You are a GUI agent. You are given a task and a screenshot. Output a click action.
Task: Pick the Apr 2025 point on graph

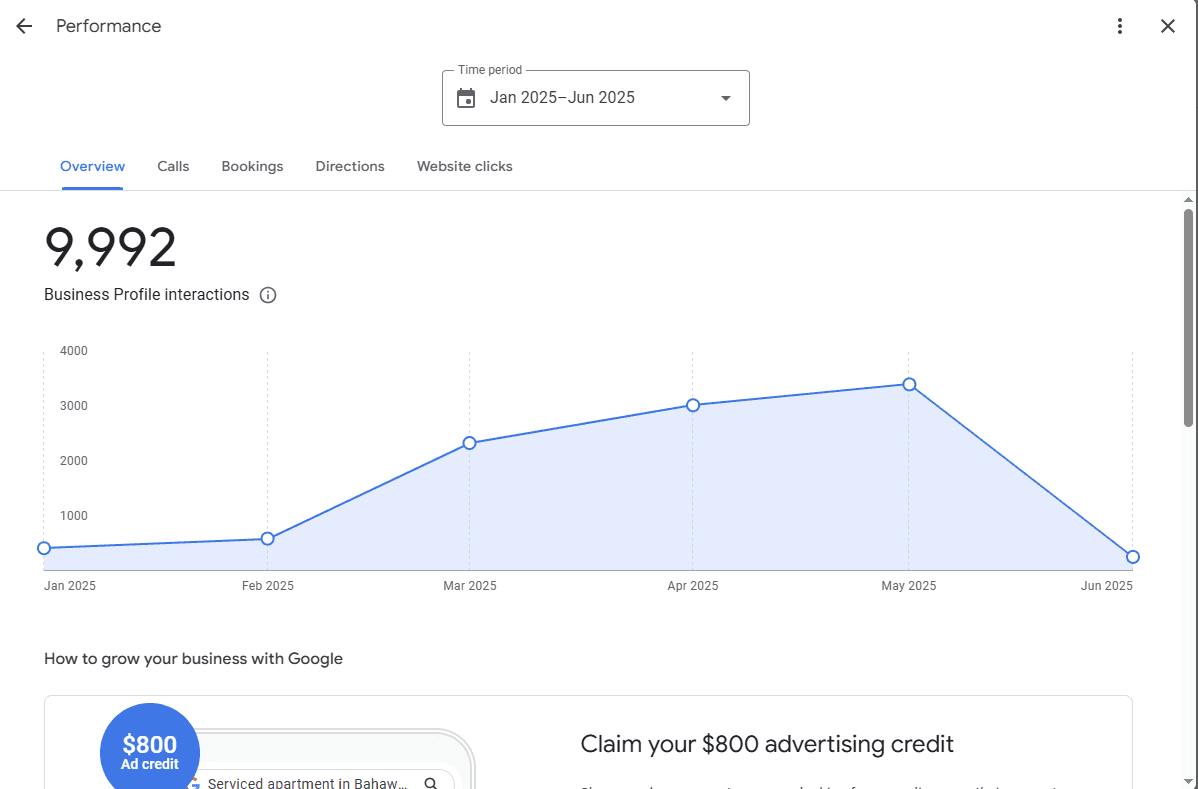[693, 405]
